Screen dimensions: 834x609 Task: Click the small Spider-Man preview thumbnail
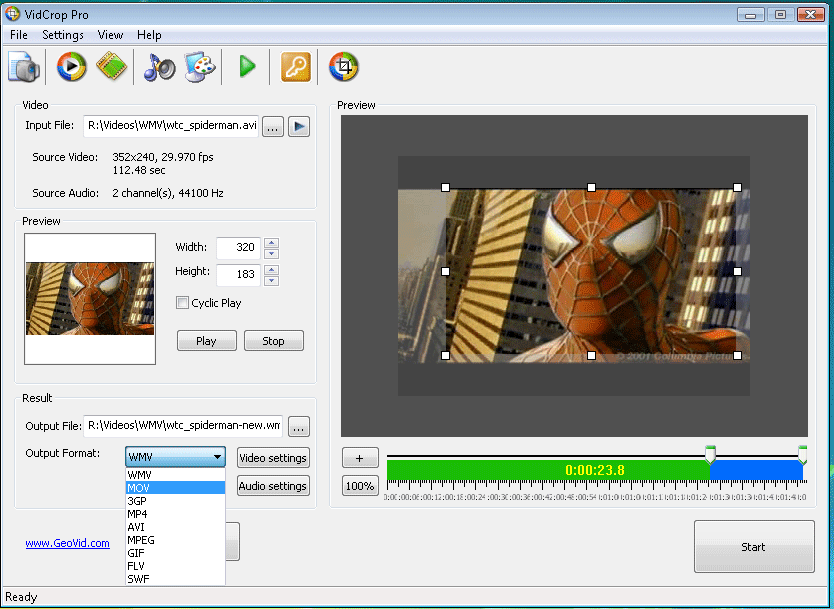coord(90,299)
